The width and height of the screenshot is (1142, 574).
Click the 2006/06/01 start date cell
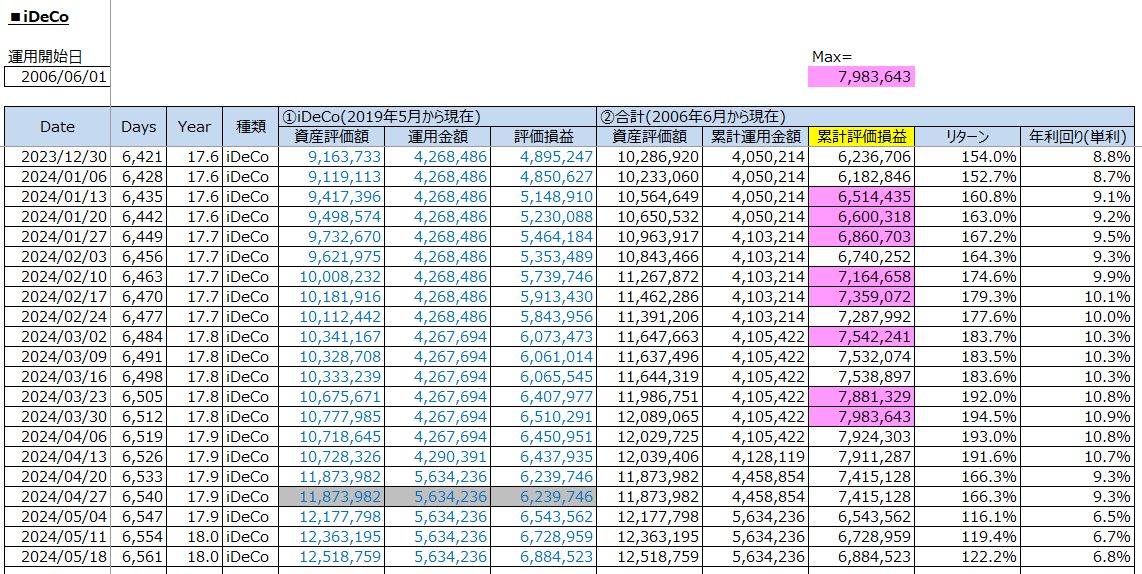click(57, 77)
